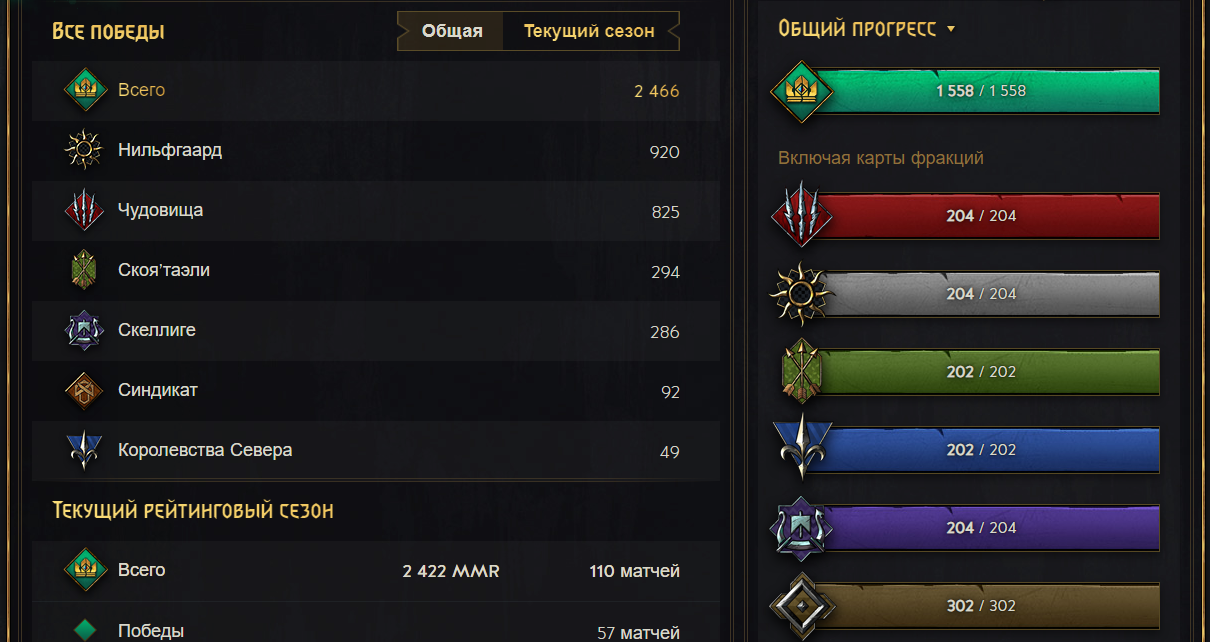Viewport: 1210px width, 642px height.
Task: Click the Nilfgaard sun faction icon in wins list
Action: (x=84, y=151)
